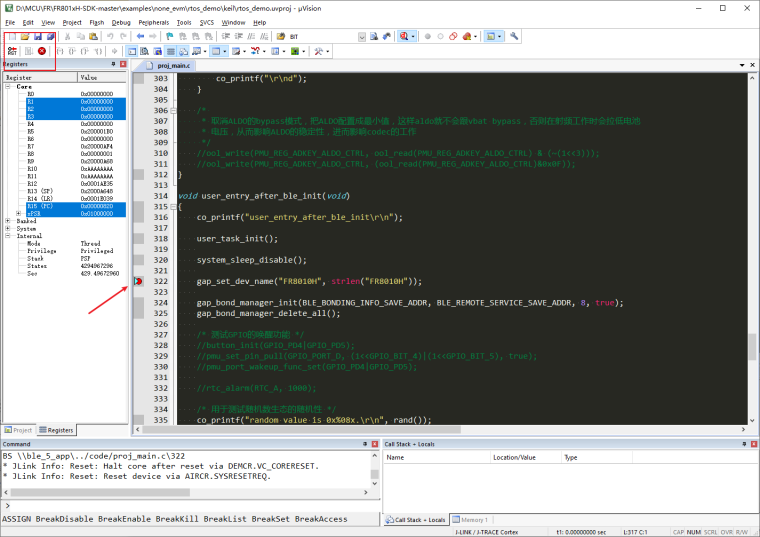Insert a bookmark with flag icon
The width and height of the screenshot is (760, 537).
click(170, 36)
